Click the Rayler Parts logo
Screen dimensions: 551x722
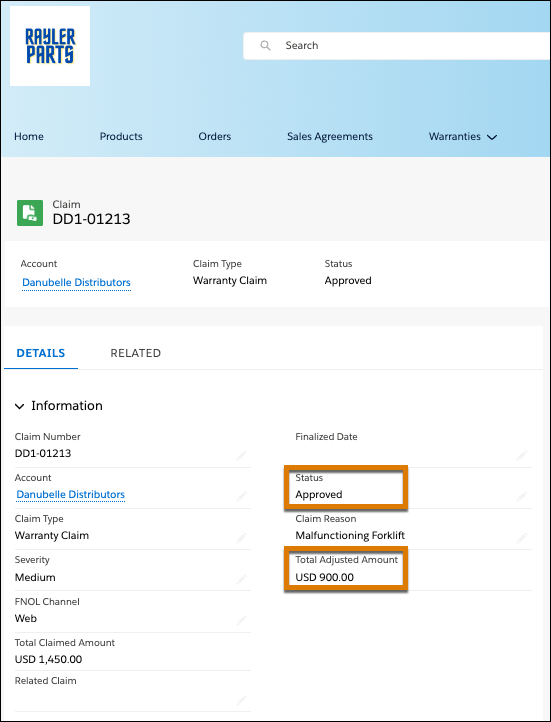point(50,46)
